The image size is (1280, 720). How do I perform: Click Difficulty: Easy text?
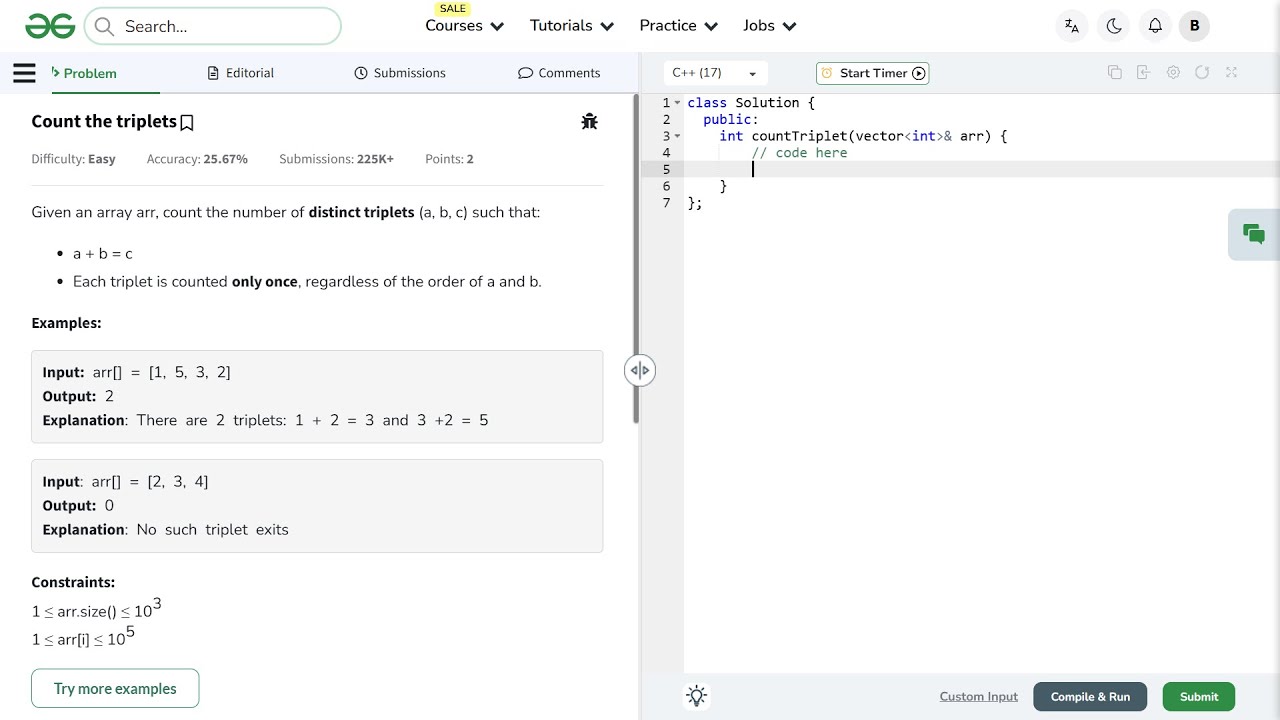73,159
